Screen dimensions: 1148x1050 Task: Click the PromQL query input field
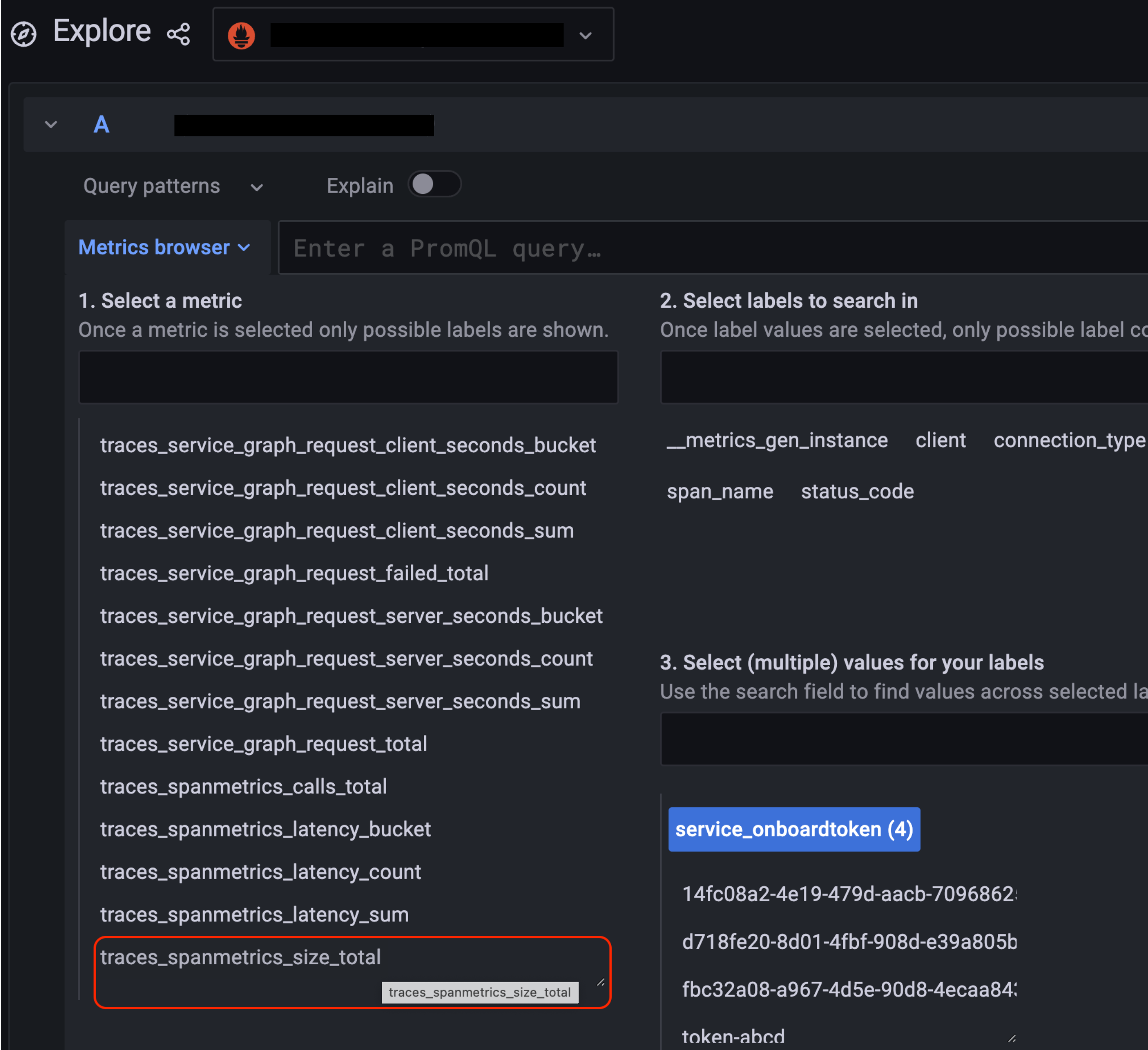684,248
